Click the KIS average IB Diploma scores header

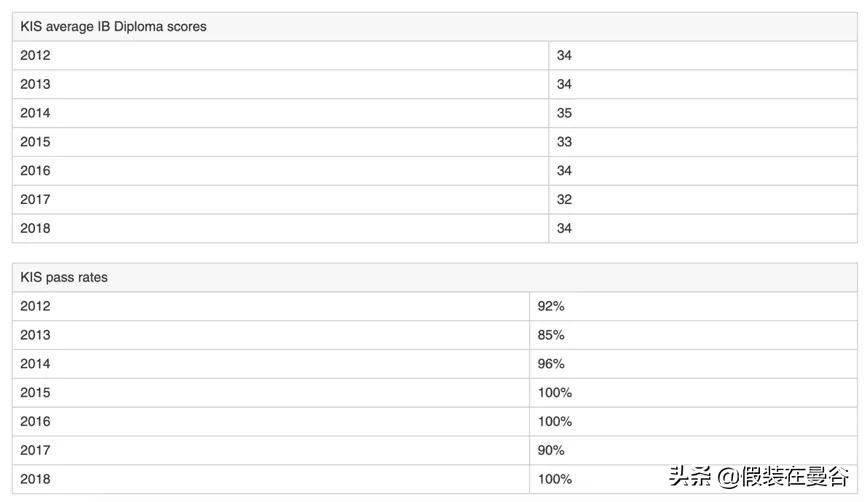pos(113,27)
